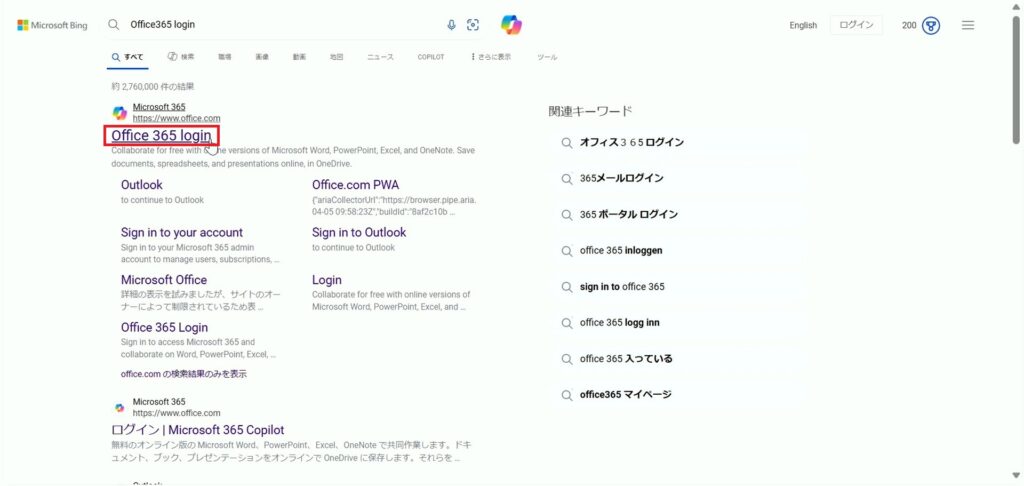
Task: Click search icon beside 365メールログイン
Action: tap(567, 178)
